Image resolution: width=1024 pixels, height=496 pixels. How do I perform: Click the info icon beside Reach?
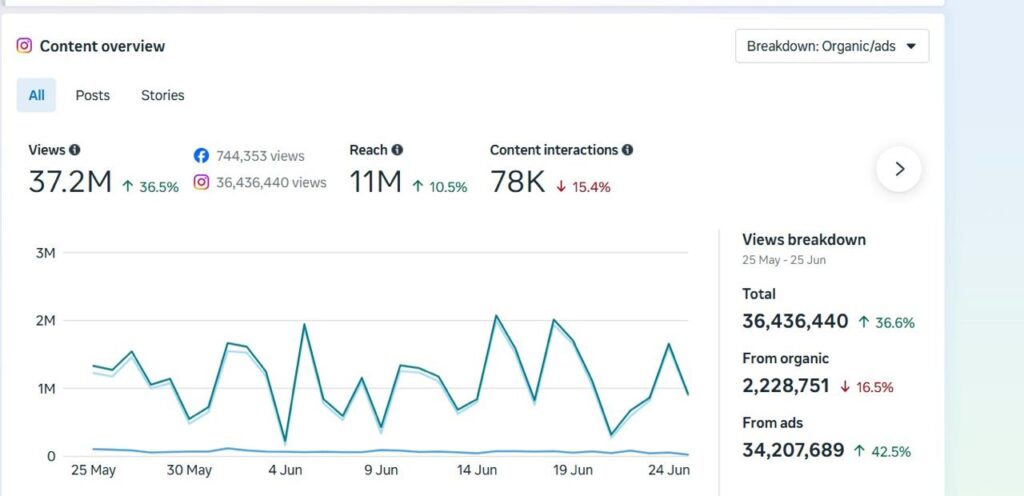(x=397, y=150)
